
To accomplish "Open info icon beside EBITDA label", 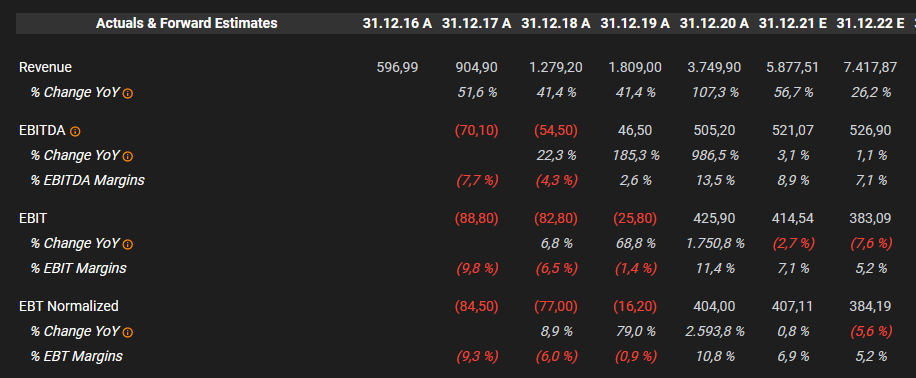I will pos(75,131).
